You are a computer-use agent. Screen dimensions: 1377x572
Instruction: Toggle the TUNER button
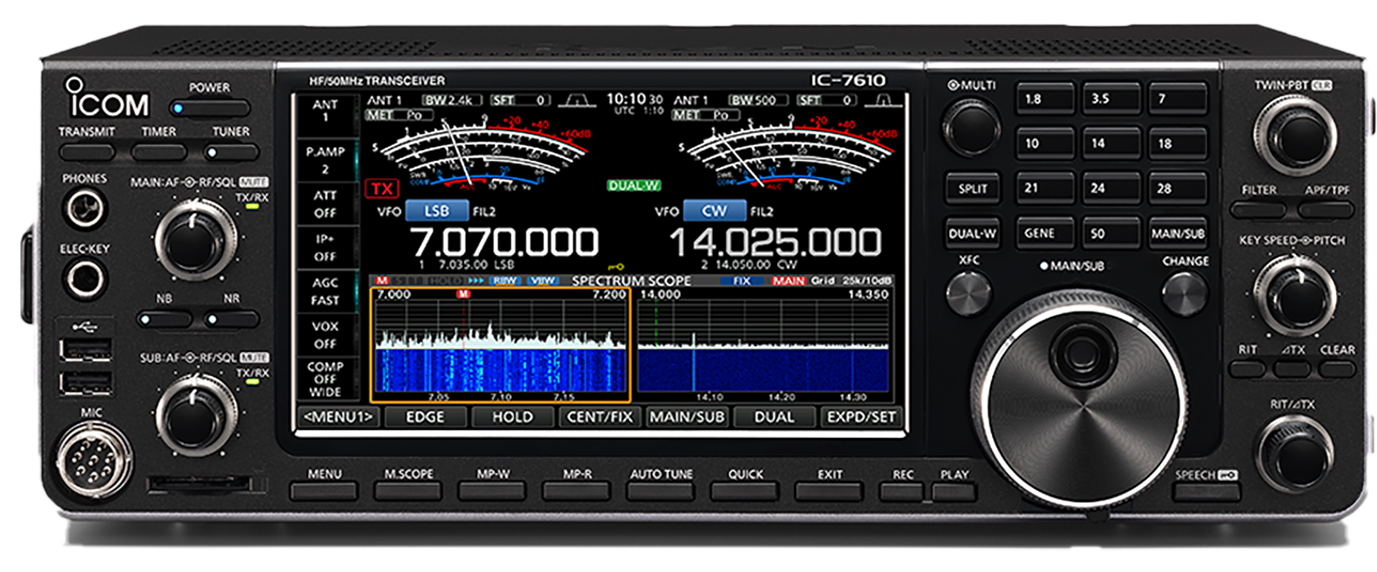point(230,152)
